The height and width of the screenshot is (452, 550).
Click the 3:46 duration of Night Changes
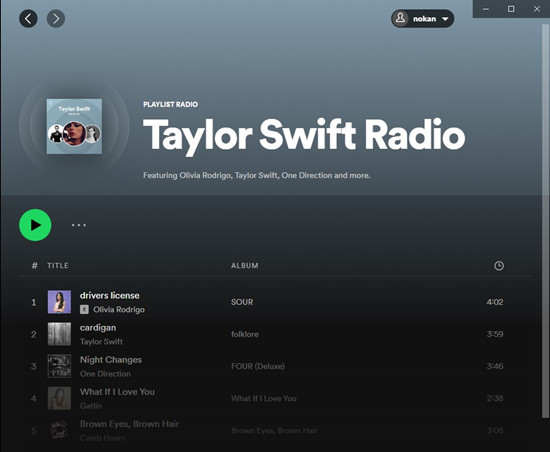495,366
